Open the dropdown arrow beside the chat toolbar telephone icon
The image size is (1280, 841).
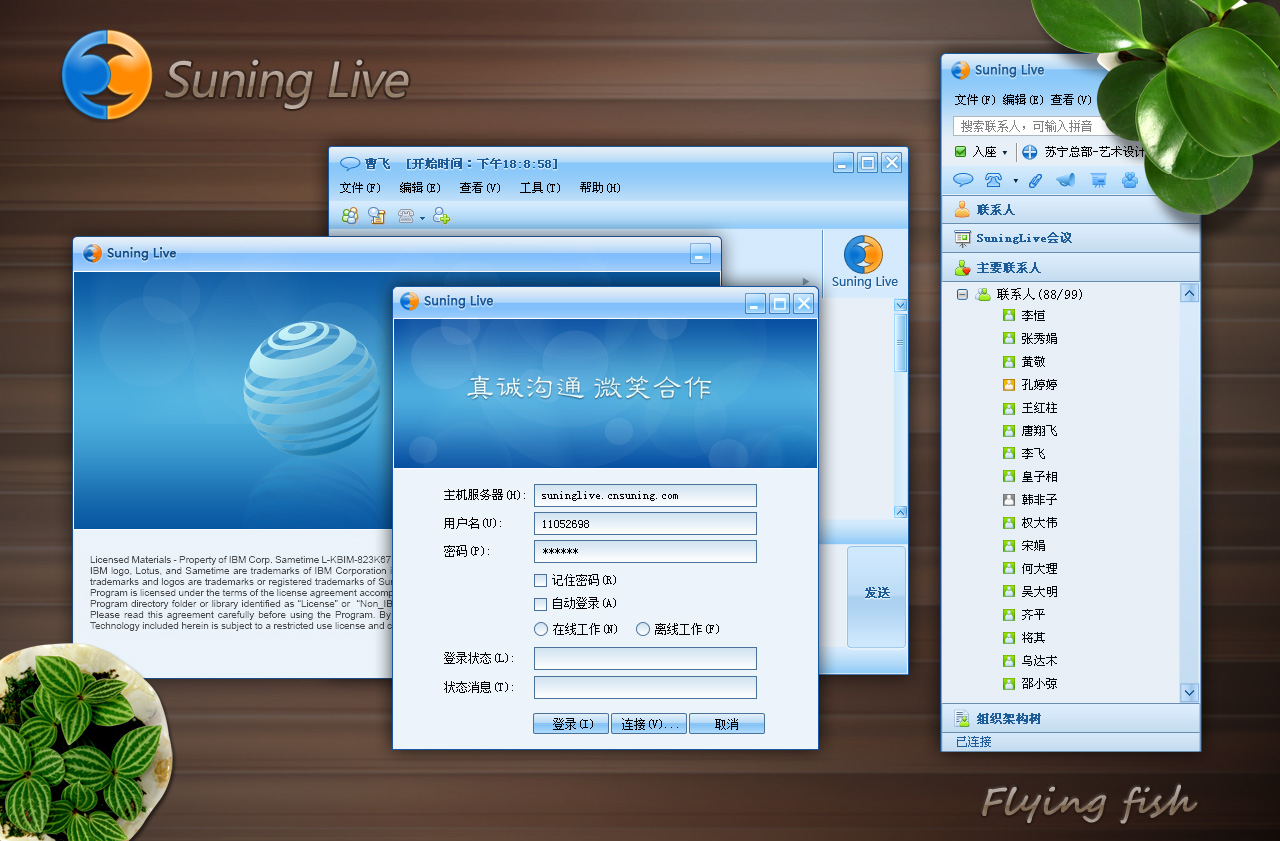point(423,218)
